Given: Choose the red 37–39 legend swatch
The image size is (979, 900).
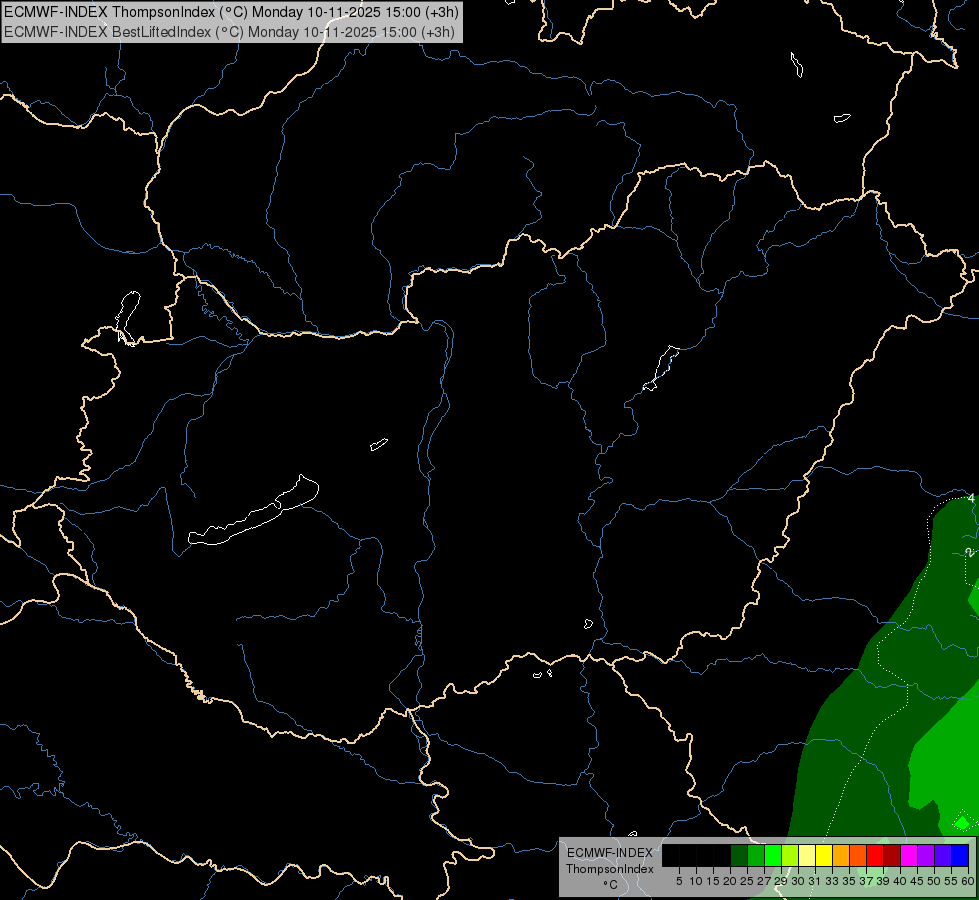Looking at the screenshot, I should [875, 855].
